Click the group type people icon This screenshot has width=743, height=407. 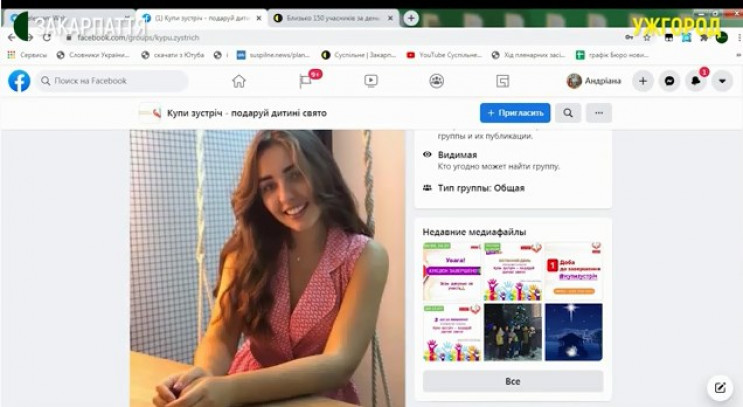pyautogui.click(x=427, y=188)
